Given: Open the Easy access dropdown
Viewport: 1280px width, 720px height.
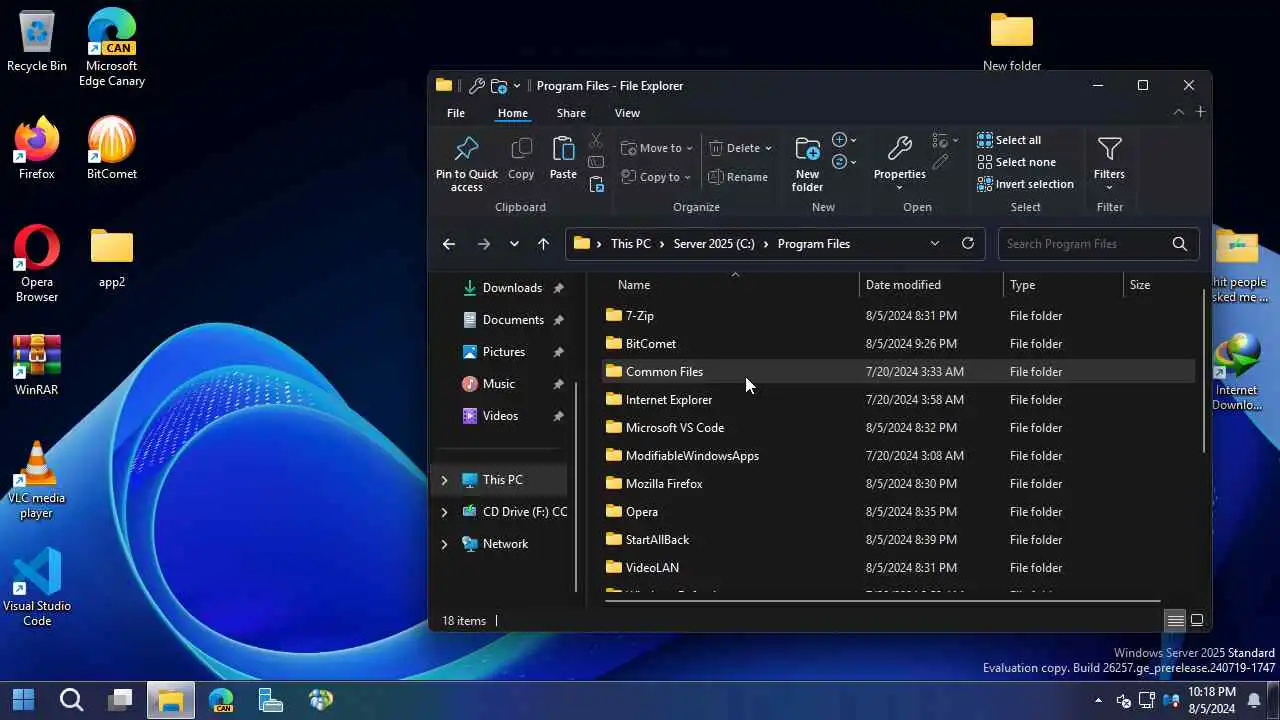Looking at the screenshot, I should coord(845,162).
